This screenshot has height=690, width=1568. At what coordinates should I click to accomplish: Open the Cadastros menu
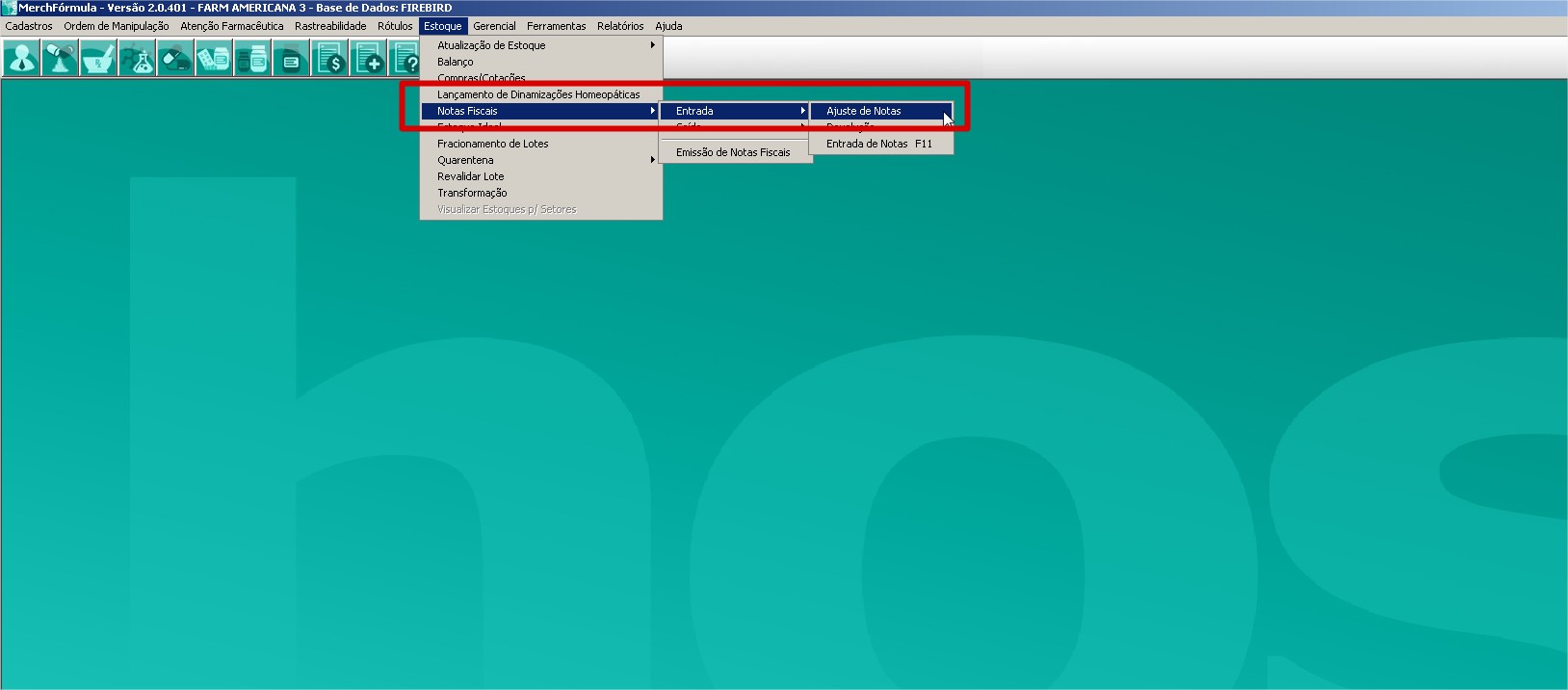pos(29,26)
